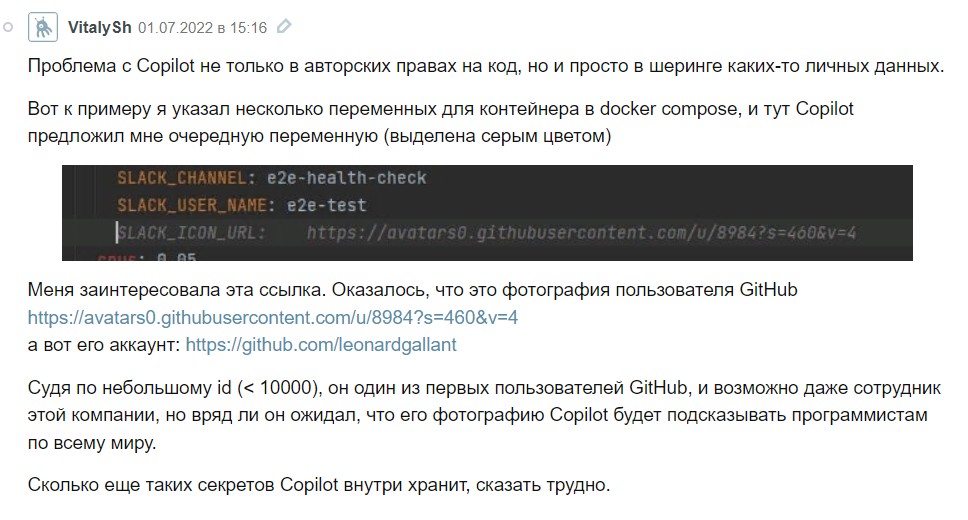Click the comment timestamp 01.07.2022 в 15:16

coord(202,27)
